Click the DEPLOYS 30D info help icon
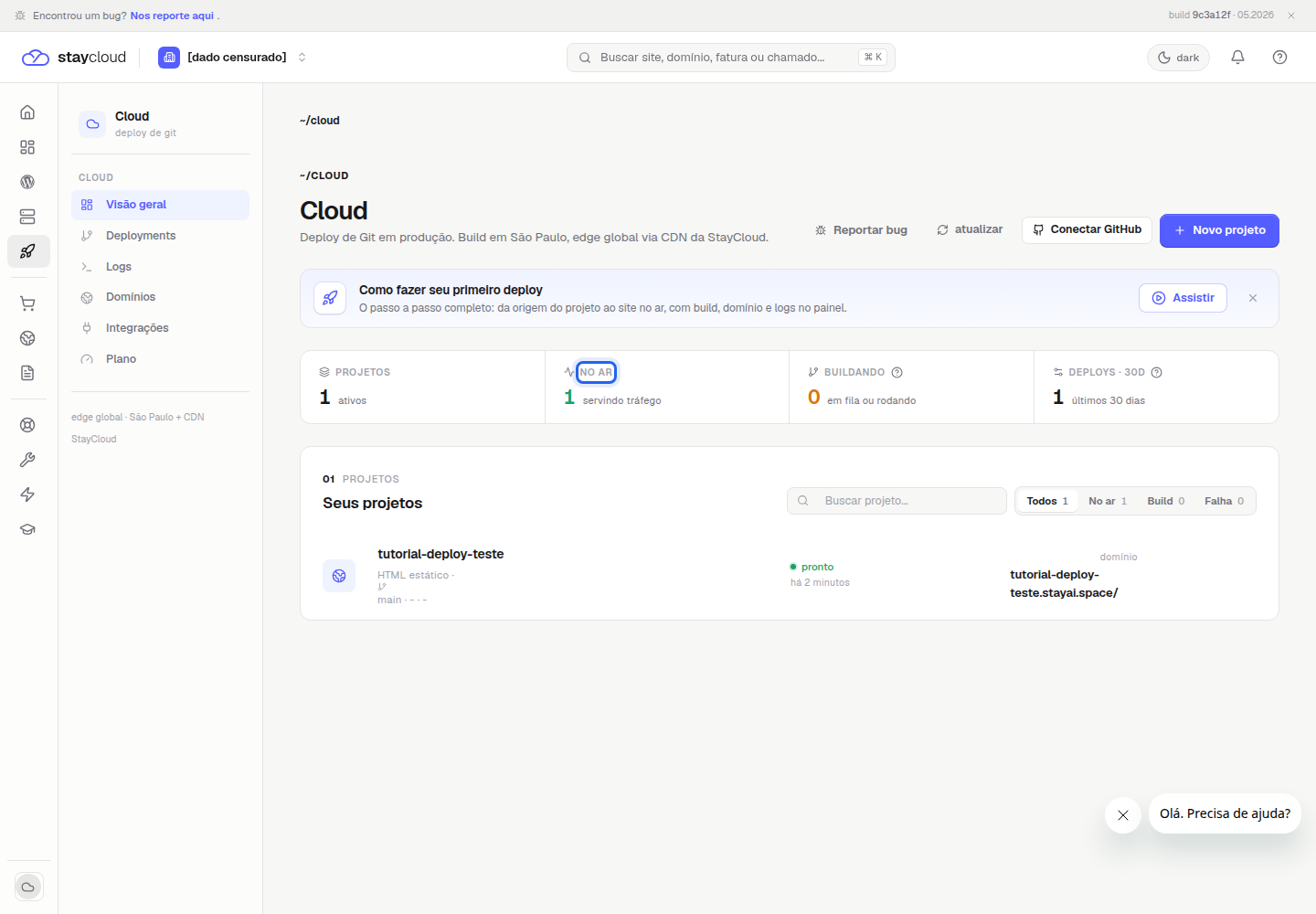The width and height of the screenshot is (1316, 914). pyautogui.click(x=1156, y=372)
